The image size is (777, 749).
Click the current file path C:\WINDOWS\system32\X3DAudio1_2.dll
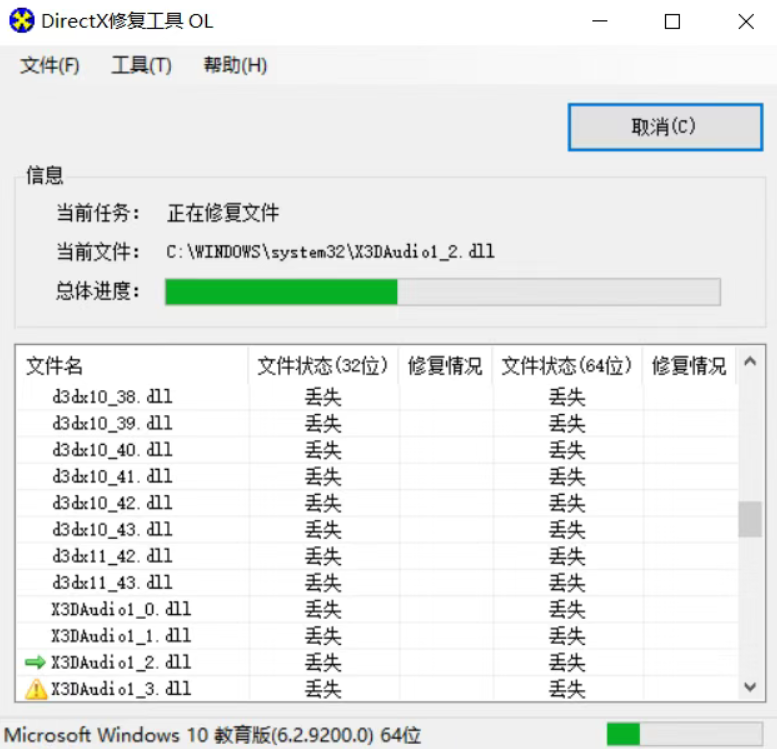tap(330, 252)
